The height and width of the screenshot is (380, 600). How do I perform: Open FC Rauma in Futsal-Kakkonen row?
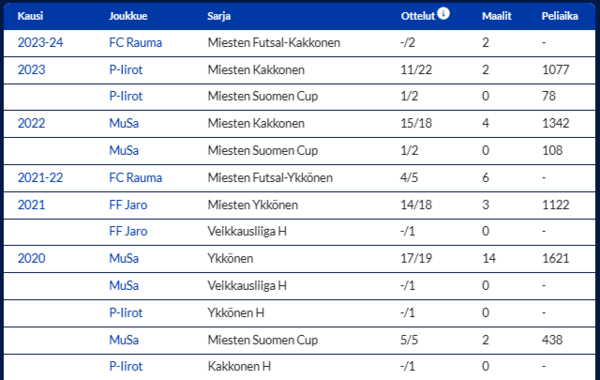[x=135, y=42]
